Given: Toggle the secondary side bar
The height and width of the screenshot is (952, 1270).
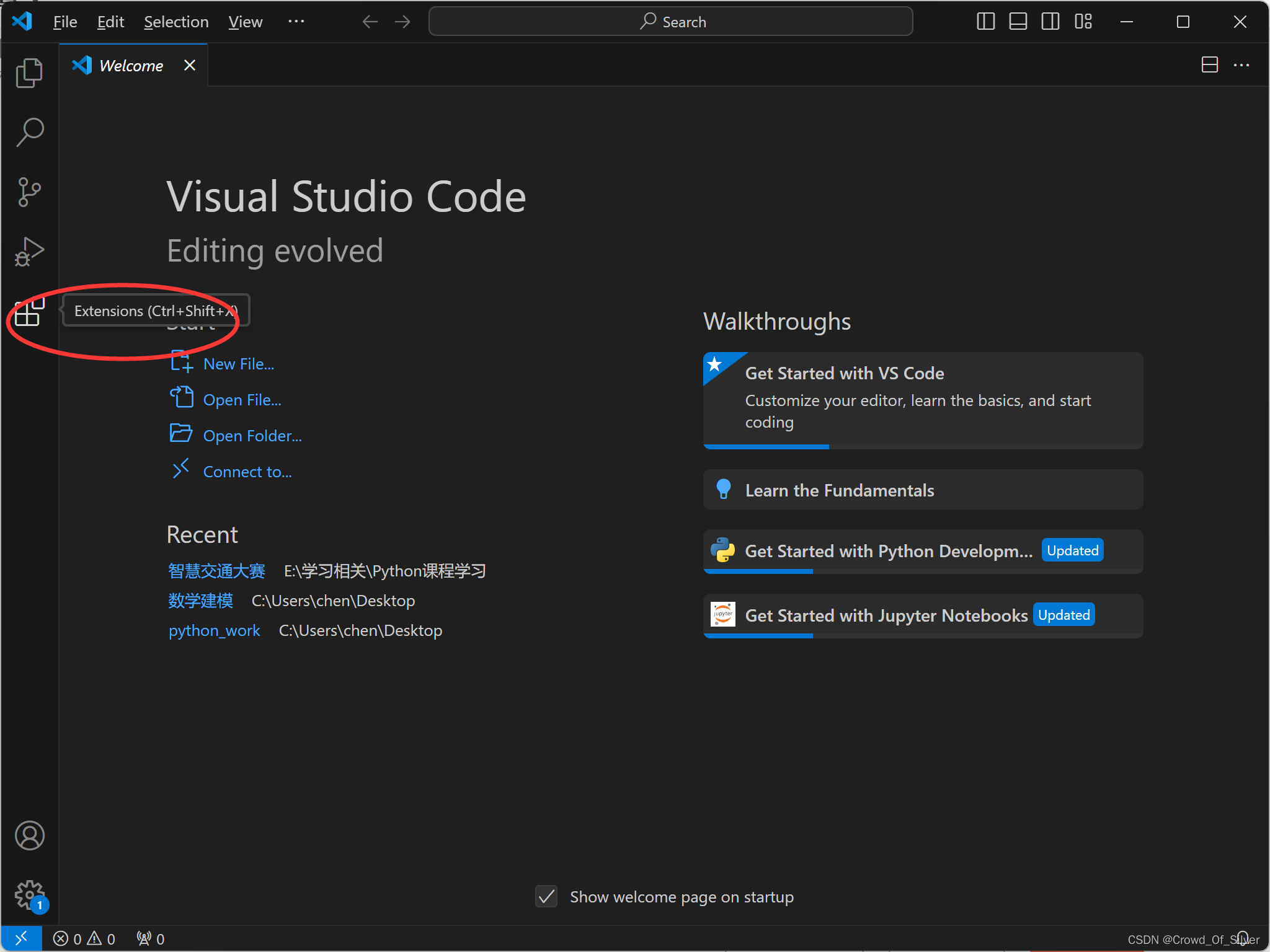Looking at the screenshot, I should click(1050, 22).
